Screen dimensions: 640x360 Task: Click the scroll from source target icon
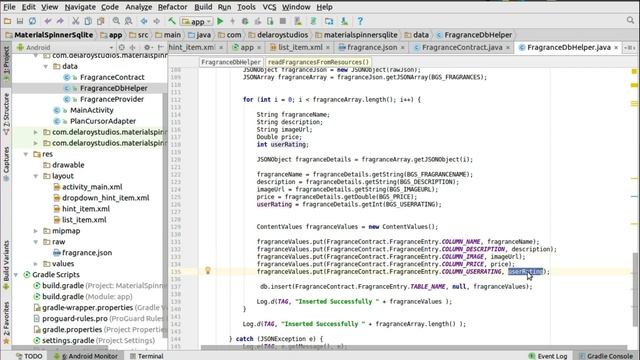pyautogui.click(x=122, y=47)
